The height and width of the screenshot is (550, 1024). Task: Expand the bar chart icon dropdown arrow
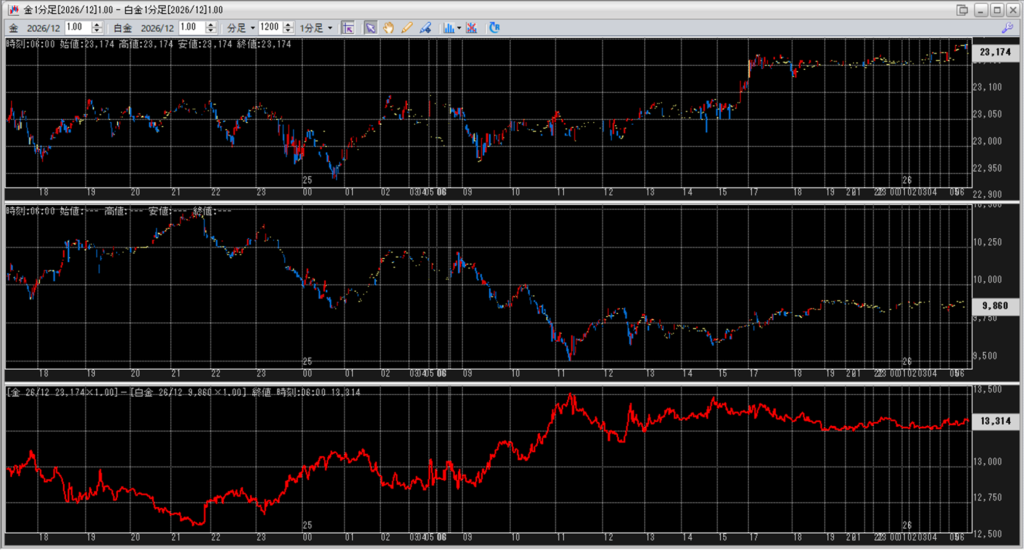pos(458,28)
